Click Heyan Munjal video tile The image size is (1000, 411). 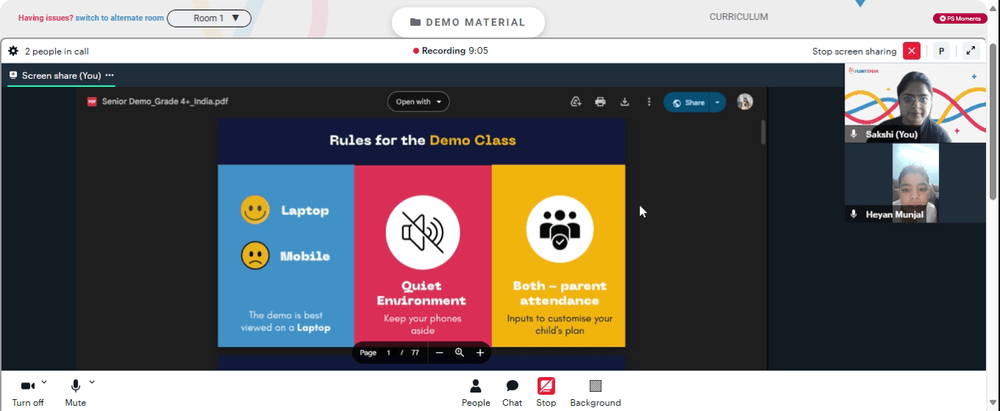click(x=915, y=183)
